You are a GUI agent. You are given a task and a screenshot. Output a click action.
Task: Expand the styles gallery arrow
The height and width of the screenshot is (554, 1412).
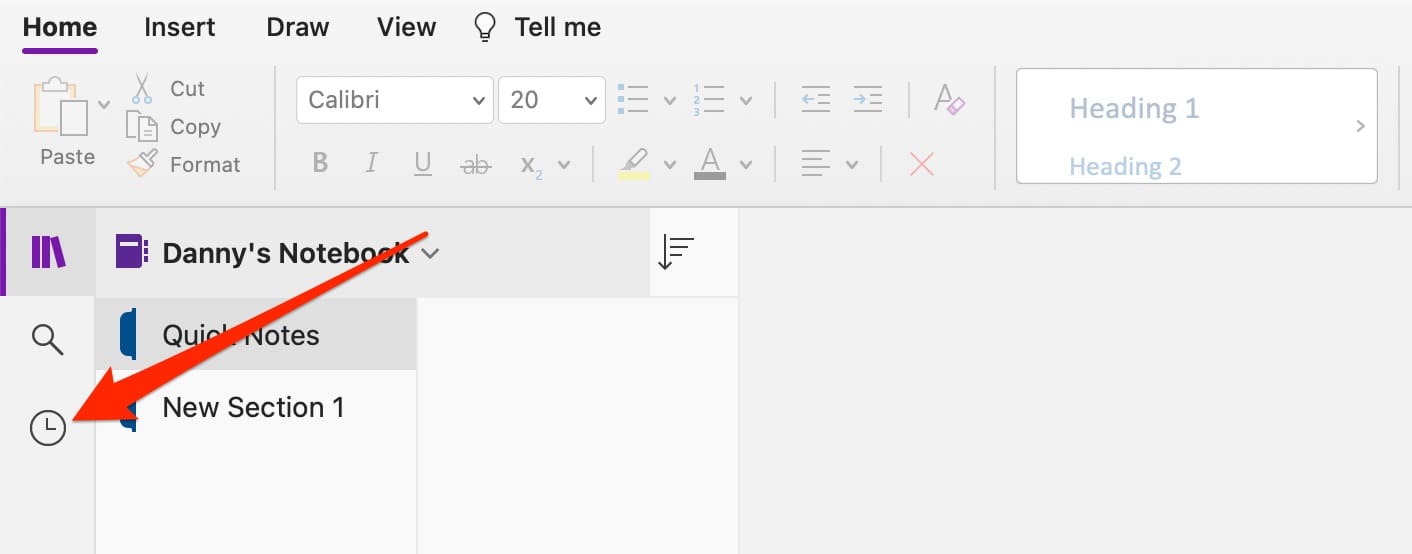pyautogui.click(x=1360, y=126)
